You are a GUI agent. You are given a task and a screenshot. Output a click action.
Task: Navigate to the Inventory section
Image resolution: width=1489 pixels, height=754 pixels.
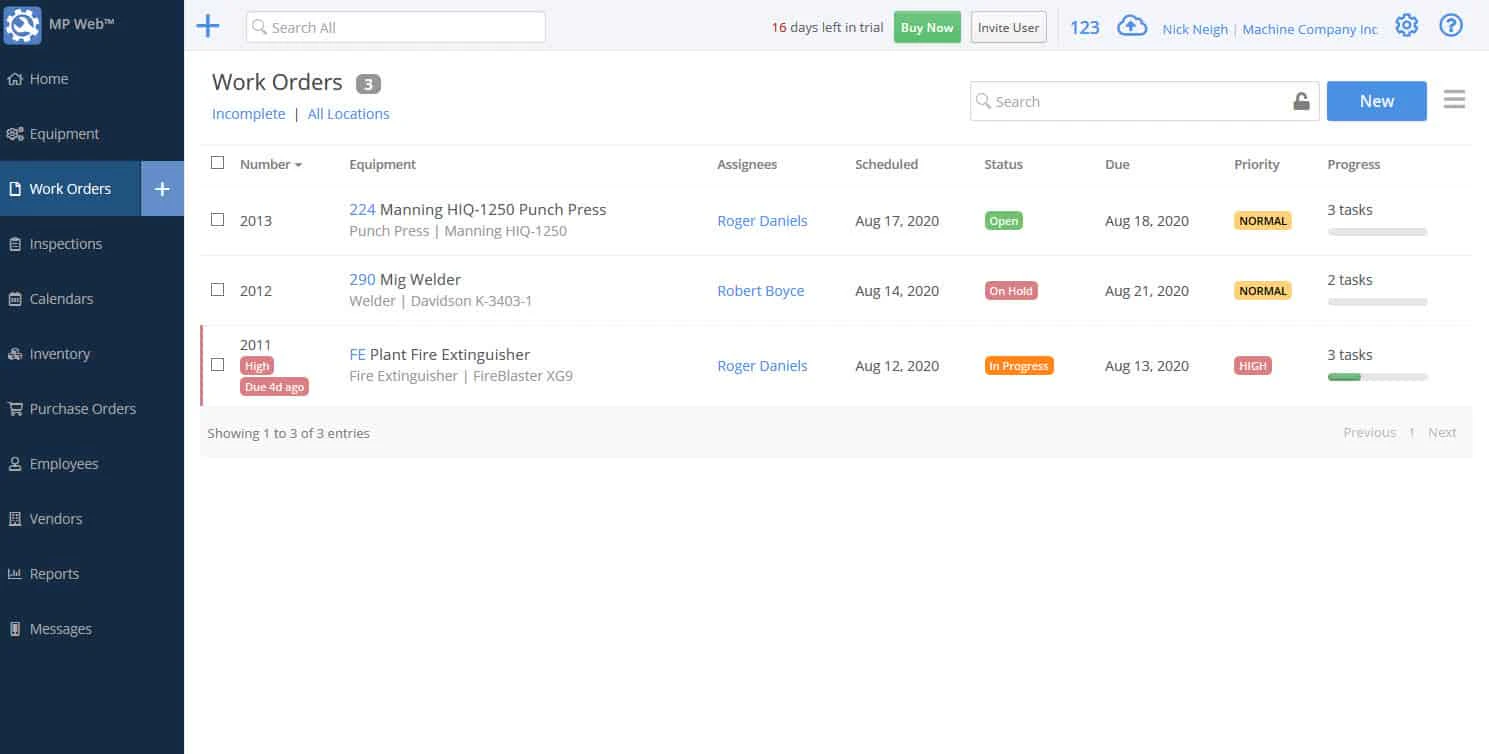pyautogui.click(x=60, y=353)
